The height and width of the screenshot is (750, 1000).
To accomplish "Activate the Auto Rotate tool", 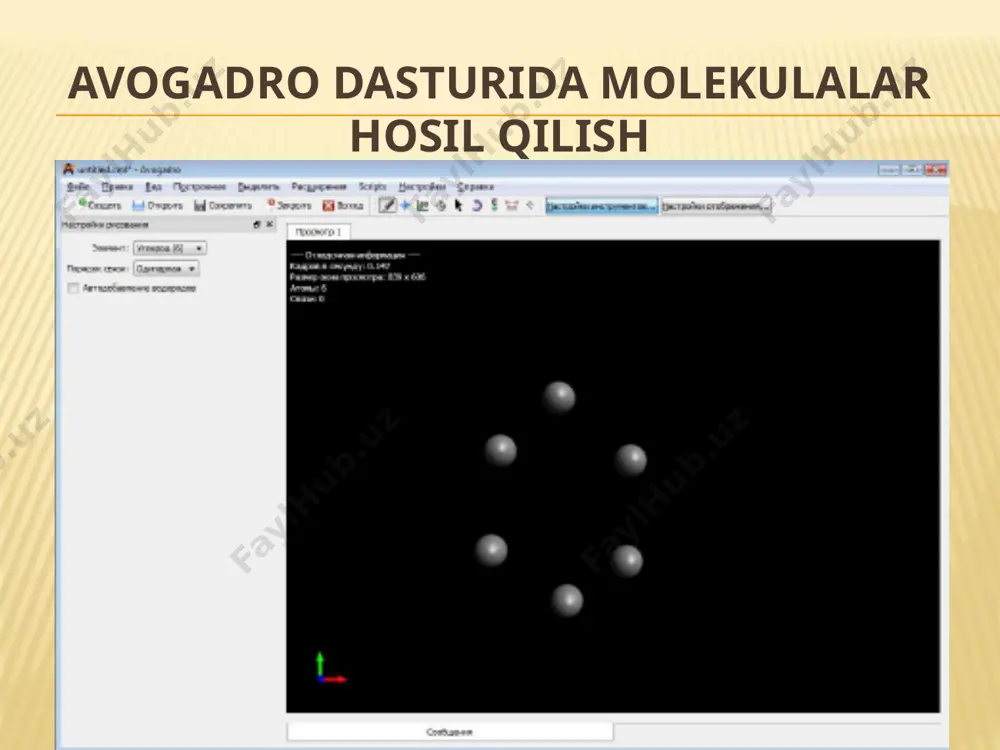I will pos(476,205).
